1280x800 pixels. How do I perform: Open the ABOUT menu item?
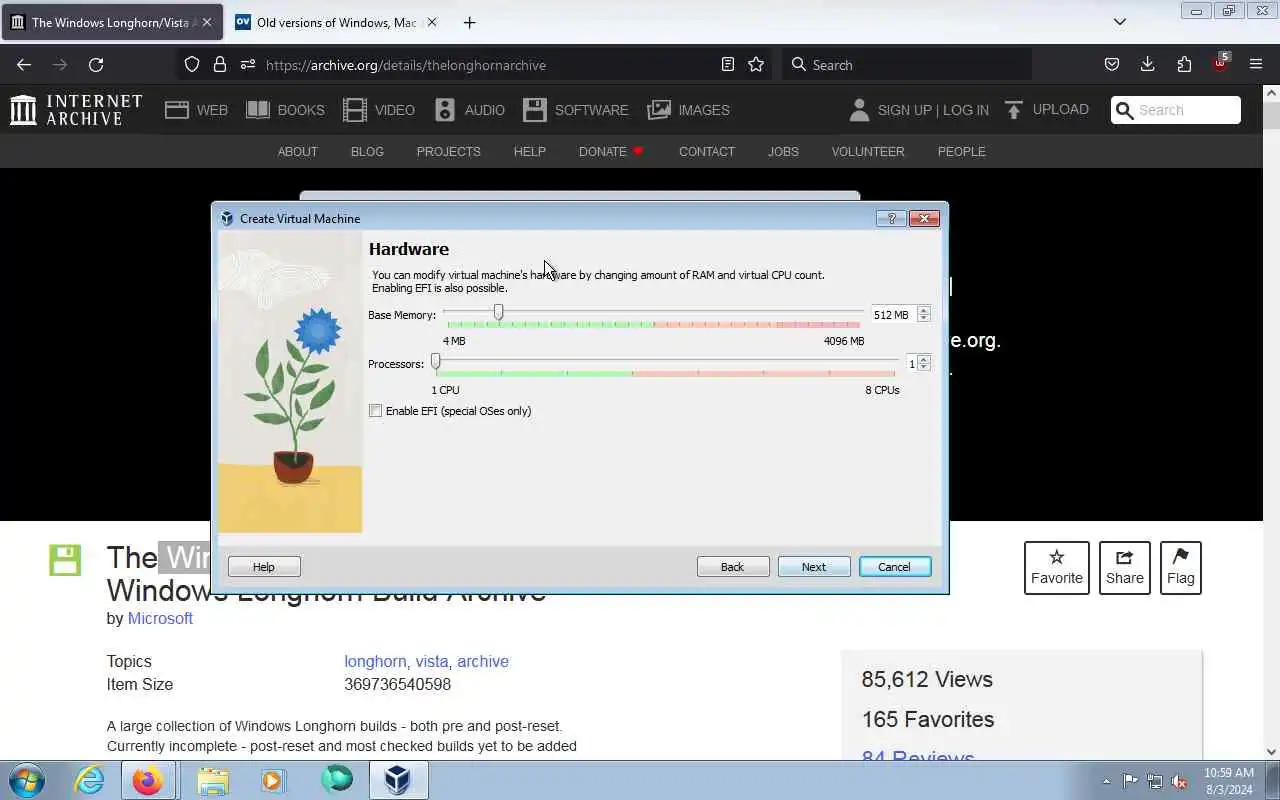tap(297, 152)
